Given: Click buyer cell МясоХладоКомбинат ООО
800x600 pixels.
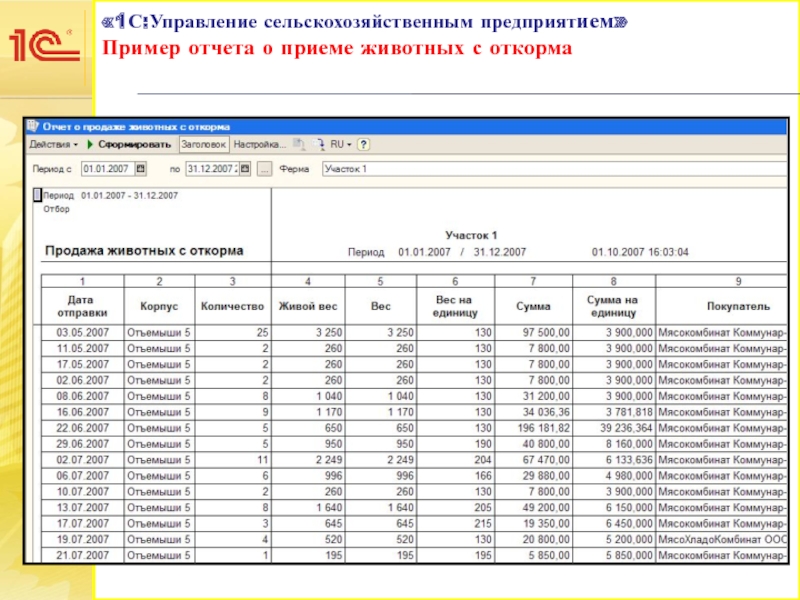Looking at the screenshot, I should pos(722,539).
